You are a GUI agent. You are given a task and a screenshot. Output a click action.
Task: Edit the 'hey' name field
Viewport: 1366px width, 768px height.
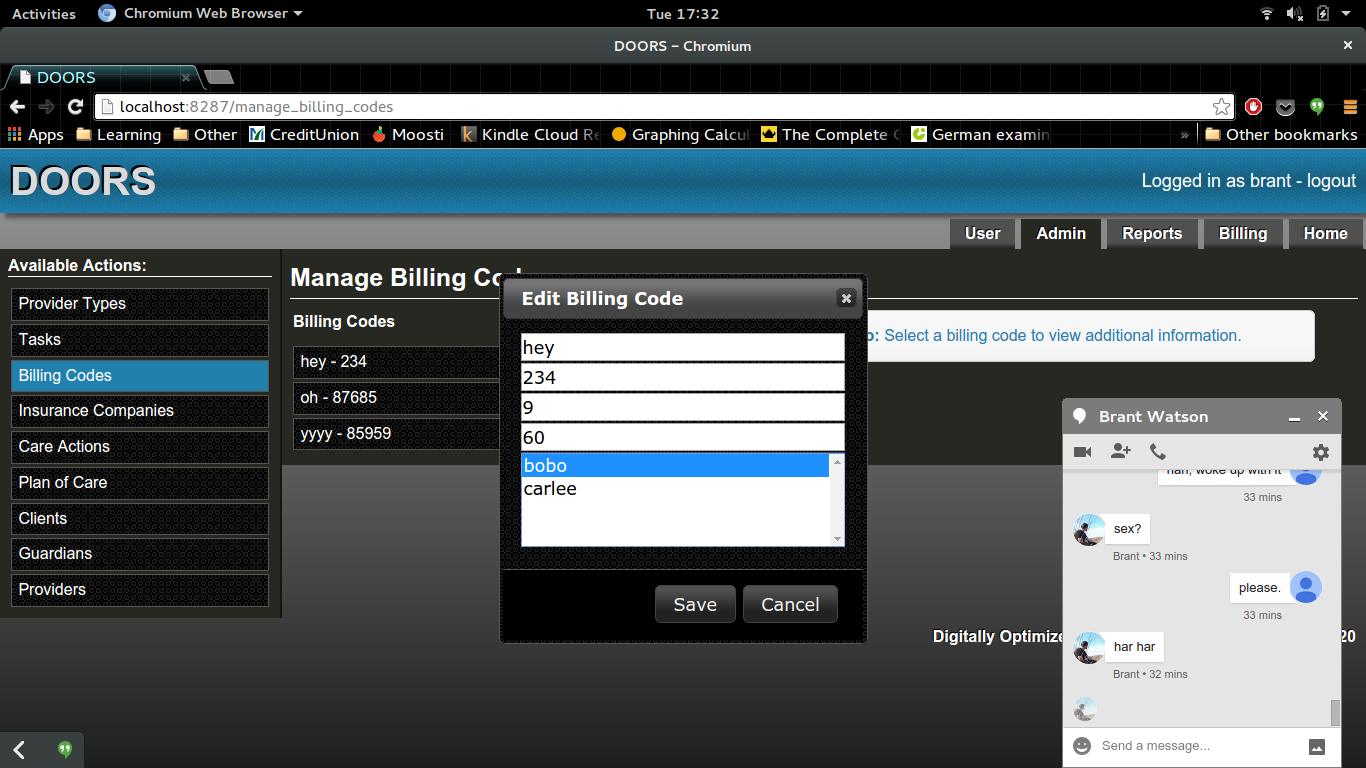(x=683, y=347)
